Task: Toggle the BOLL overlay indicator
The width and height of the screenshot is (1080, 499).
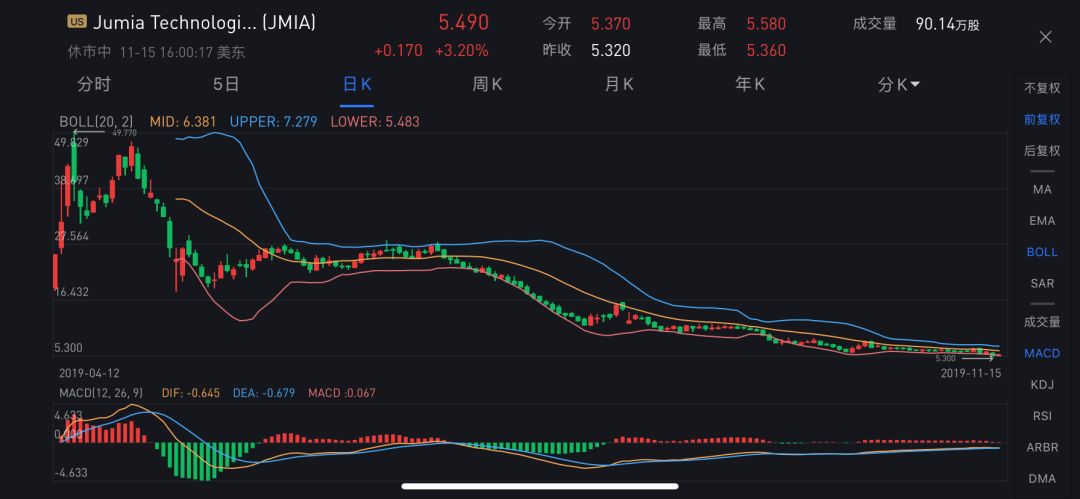Action: pyautogui.click(x=1042, y=252)
